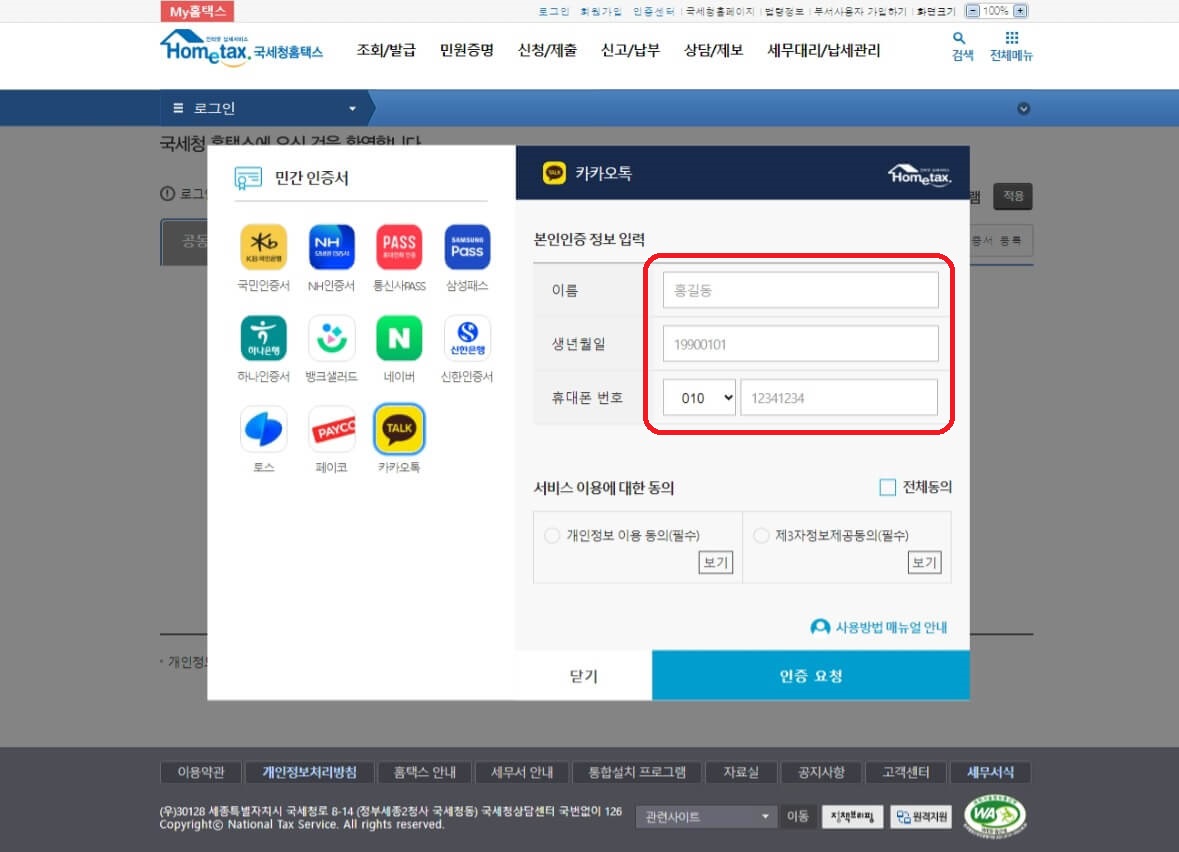This screenshot has width=1179, height=852.
Task: Select the 카카오톡 TALK icon
Action: click(x=399, y=429)
